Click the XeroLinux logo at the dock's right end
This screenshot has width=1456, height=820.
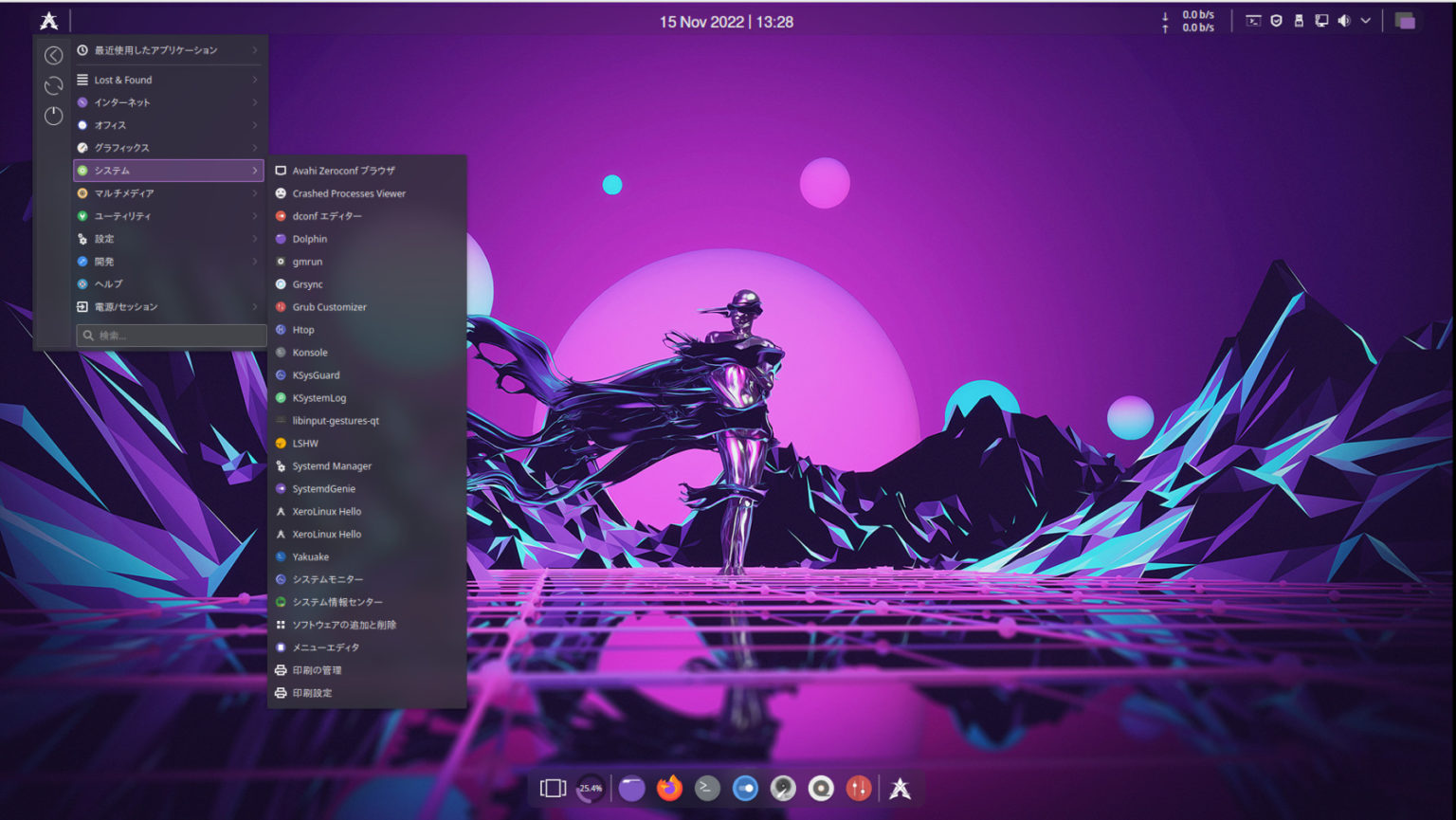[900, 788]
